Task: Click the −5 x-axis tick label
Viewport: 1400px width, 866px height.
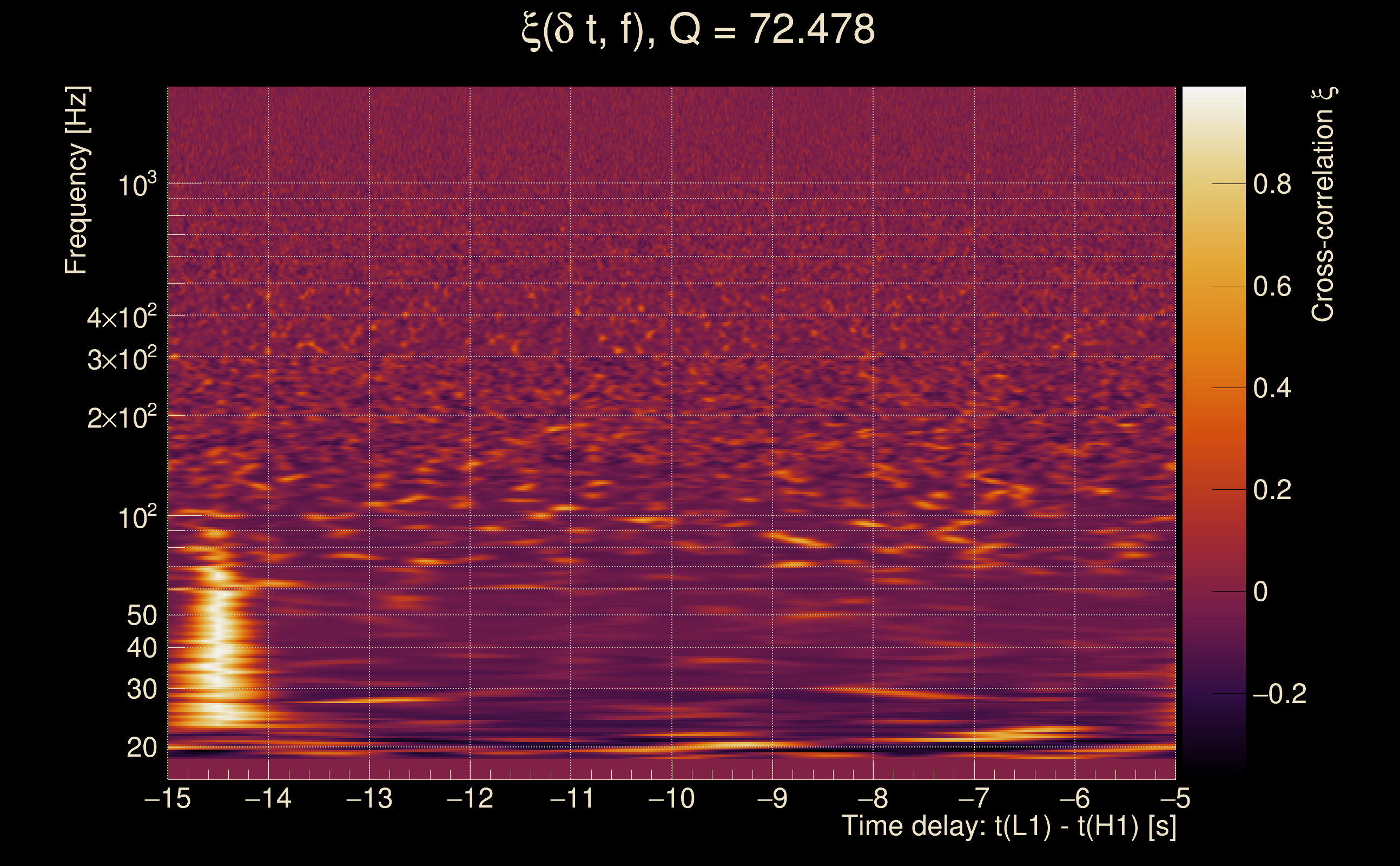Action: click(1174, 798)
